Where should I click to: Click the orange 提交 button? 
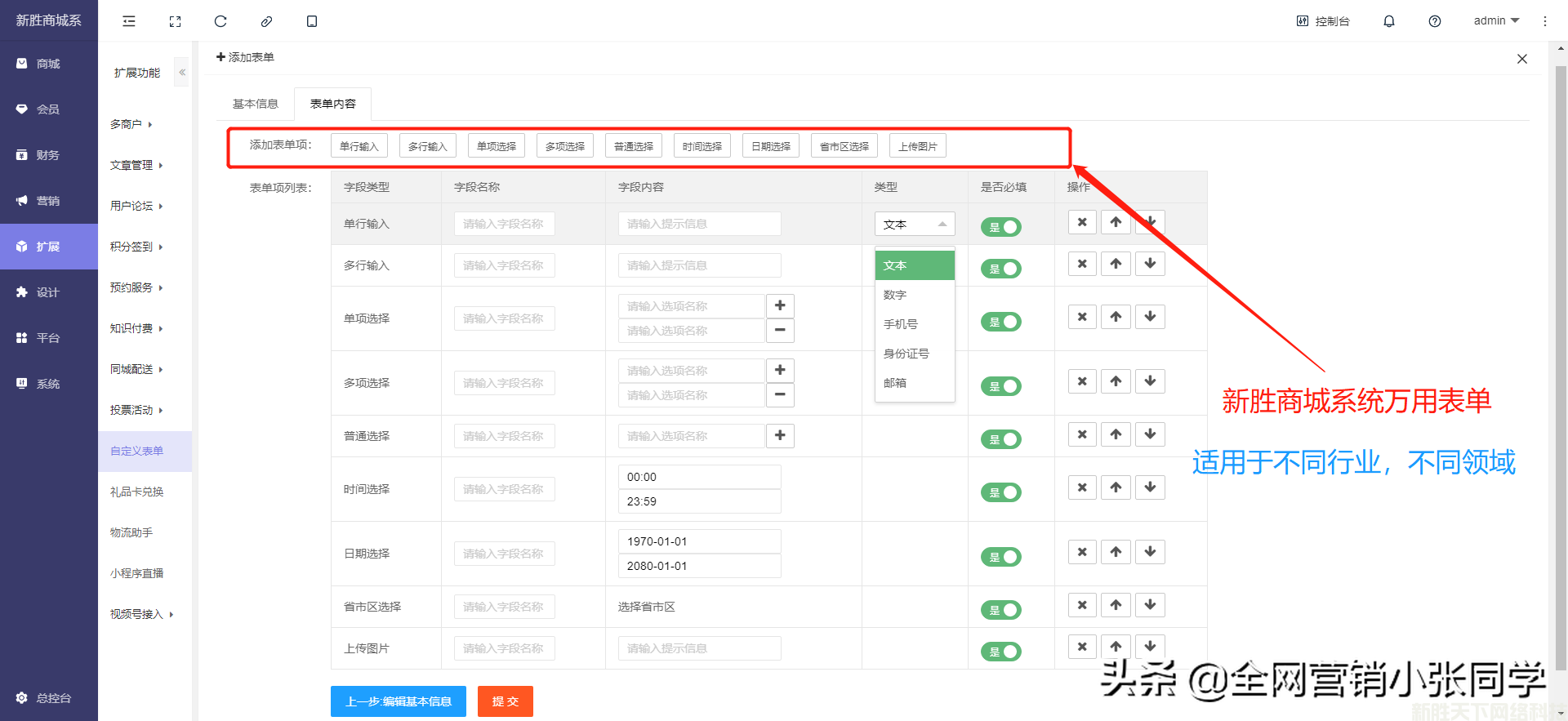[506, 701]
